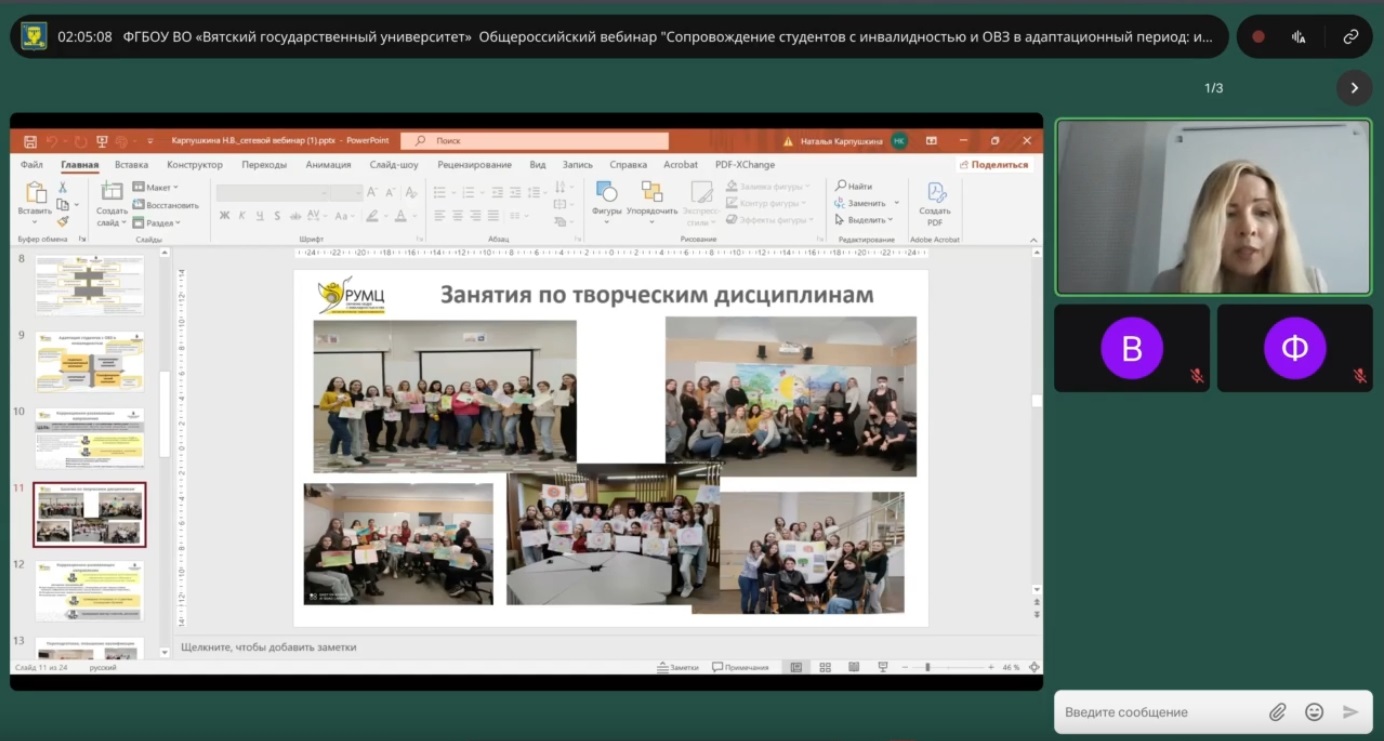Click the Save icon in PowerPoint title bar
1384x741 pixels.
(30, 141)
